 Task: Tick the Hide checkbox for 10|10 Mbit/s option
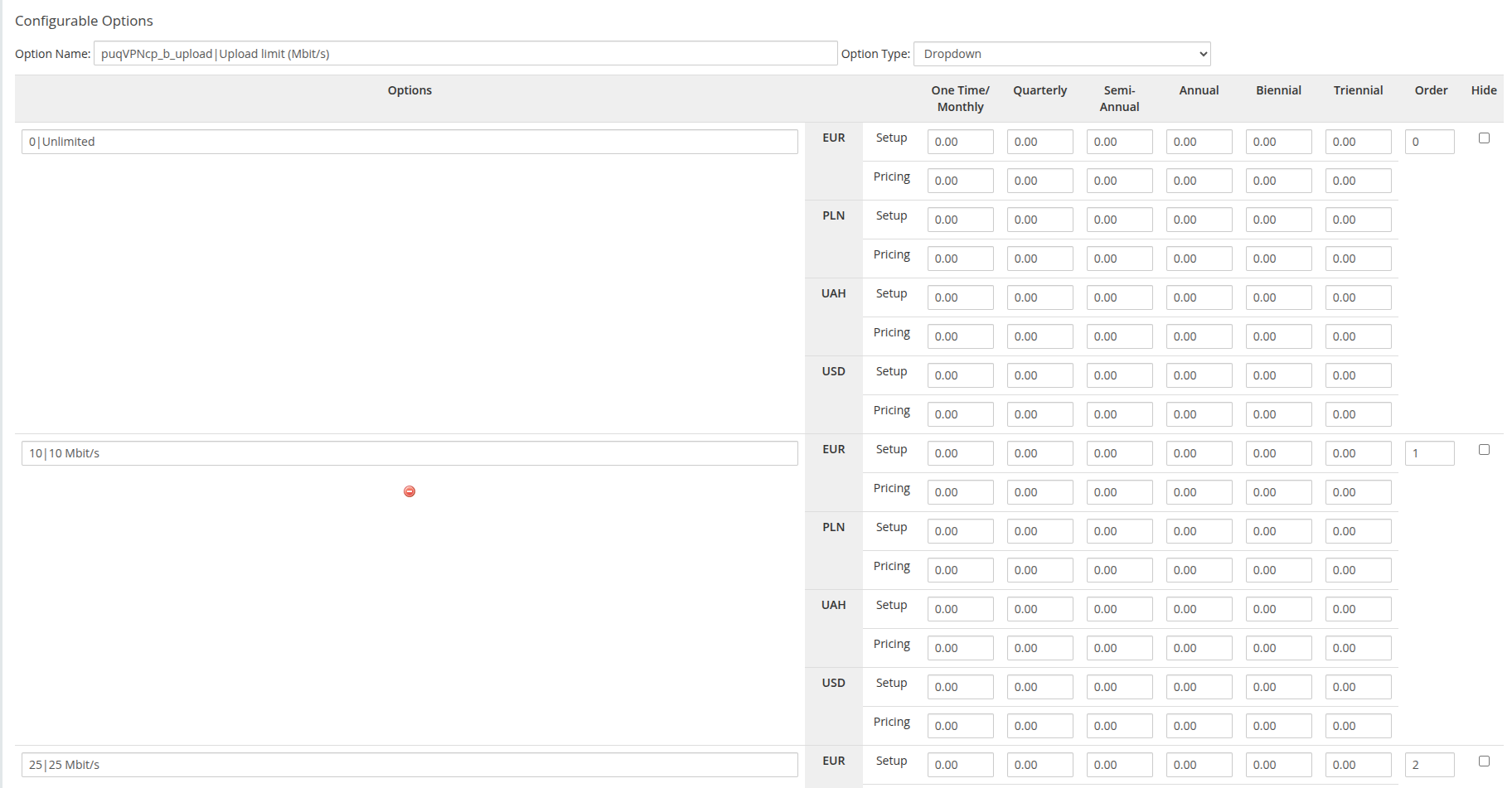click(1484, 450)
